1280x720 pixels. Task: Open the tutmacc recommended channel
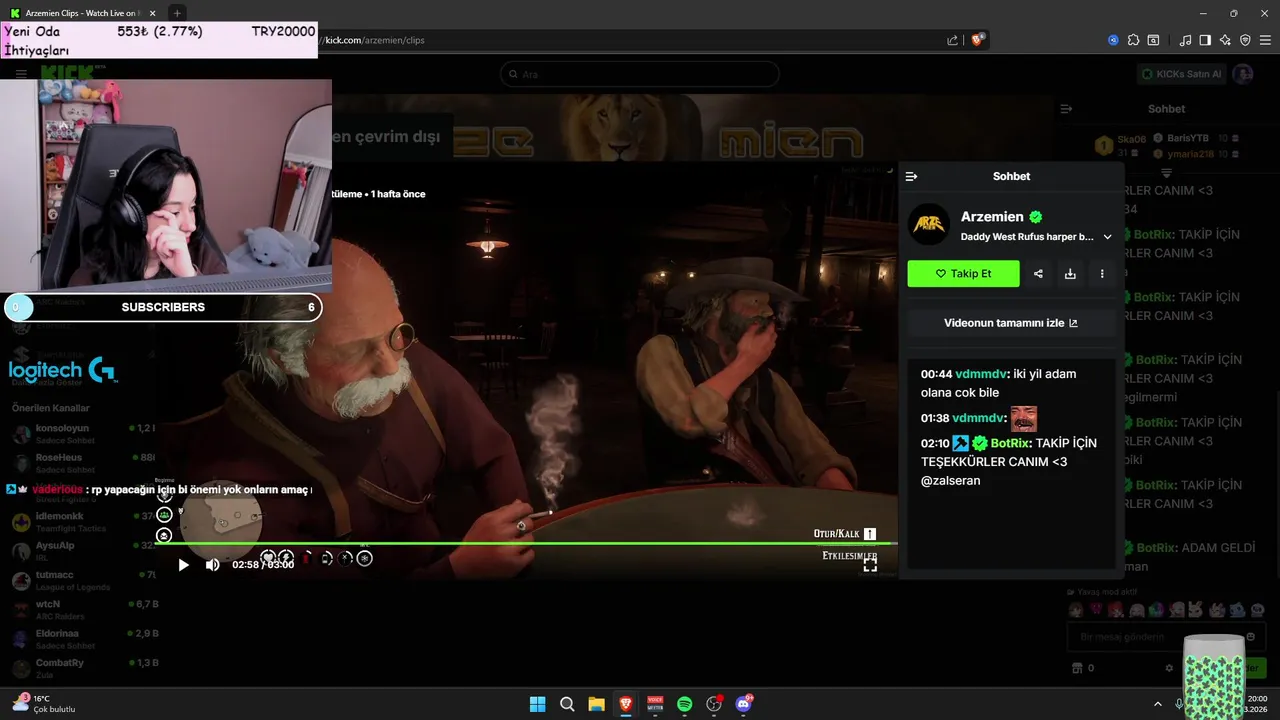pyautogui.click(x=82, y=580)
